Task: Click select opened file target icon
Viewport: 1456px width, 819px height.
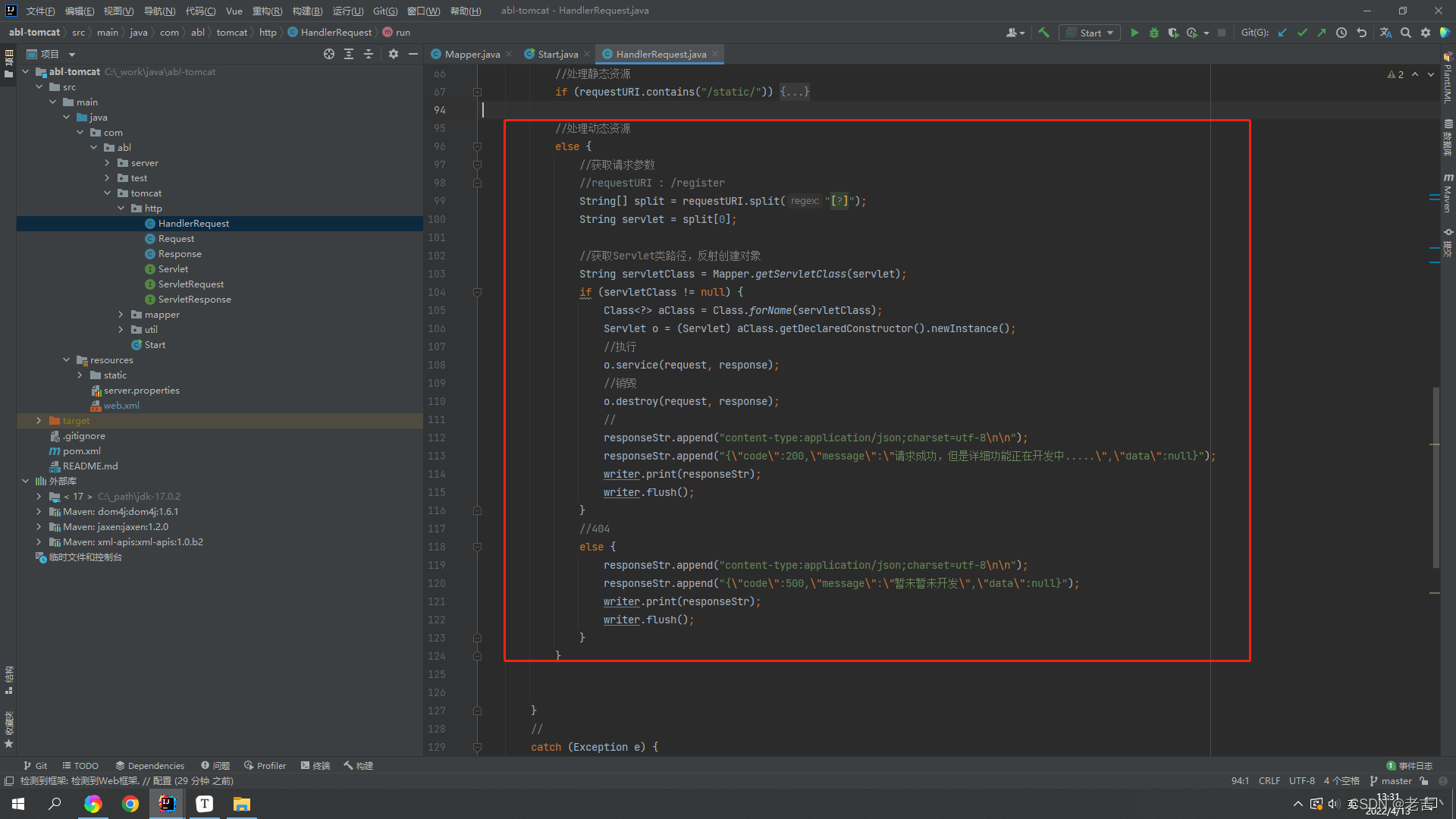Action: pyautogui.click(x=328, y=54)
